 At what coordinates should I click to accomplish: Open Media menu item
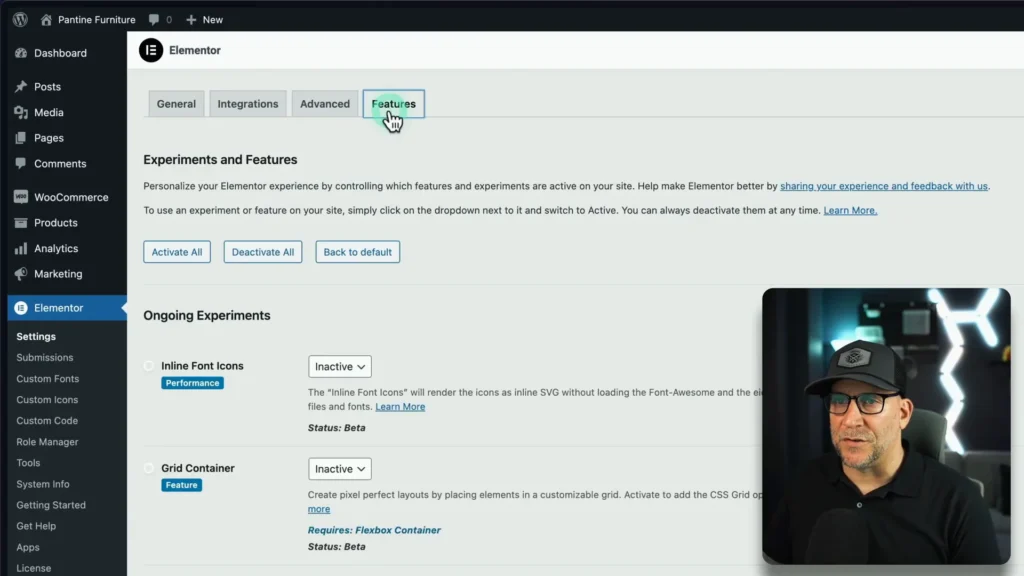pos(48,112)
